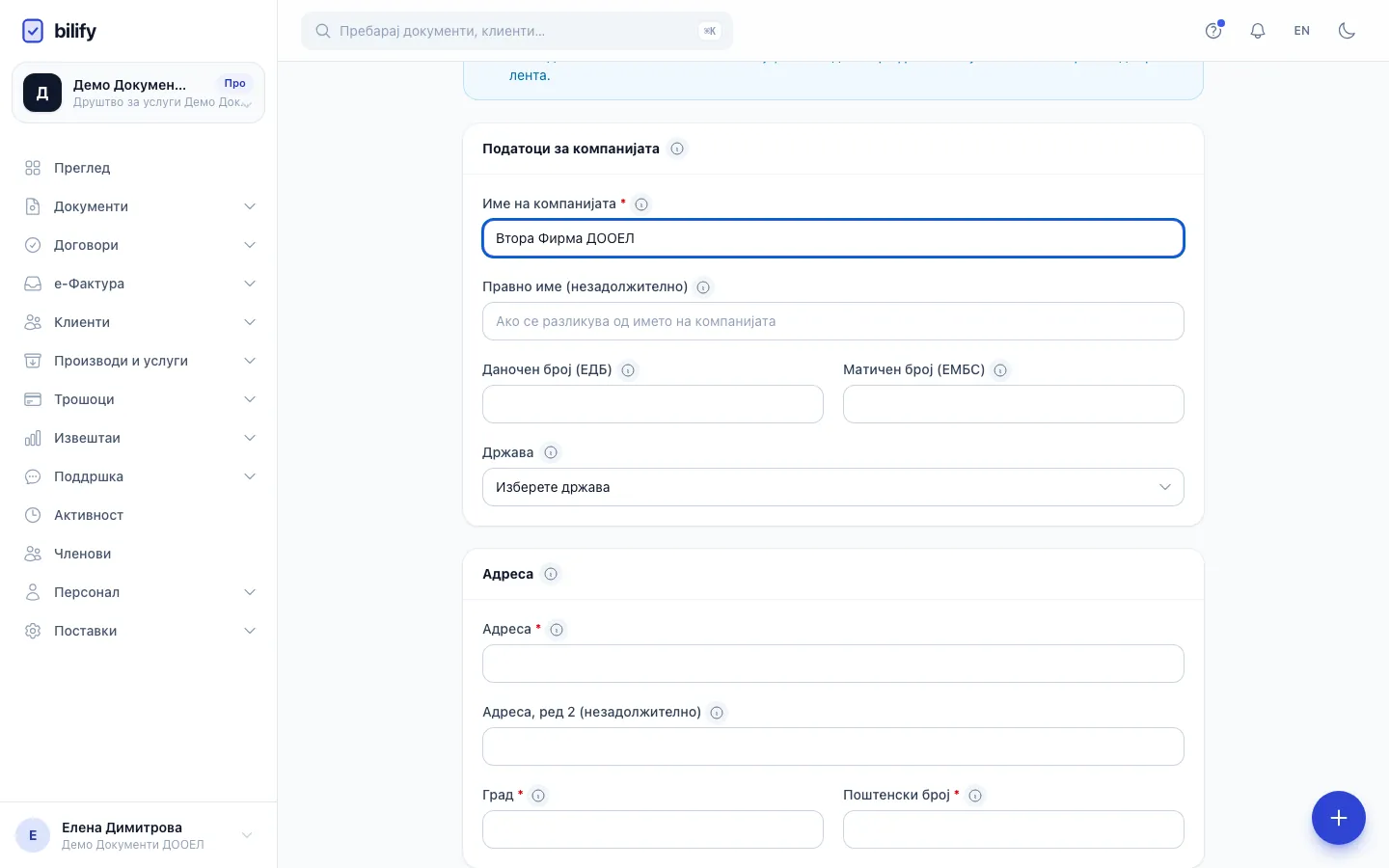The height and width of the screenshot is (868, 1389).
Task: Open the Демо Документи company switcher
Action: (x=138, y=93)
